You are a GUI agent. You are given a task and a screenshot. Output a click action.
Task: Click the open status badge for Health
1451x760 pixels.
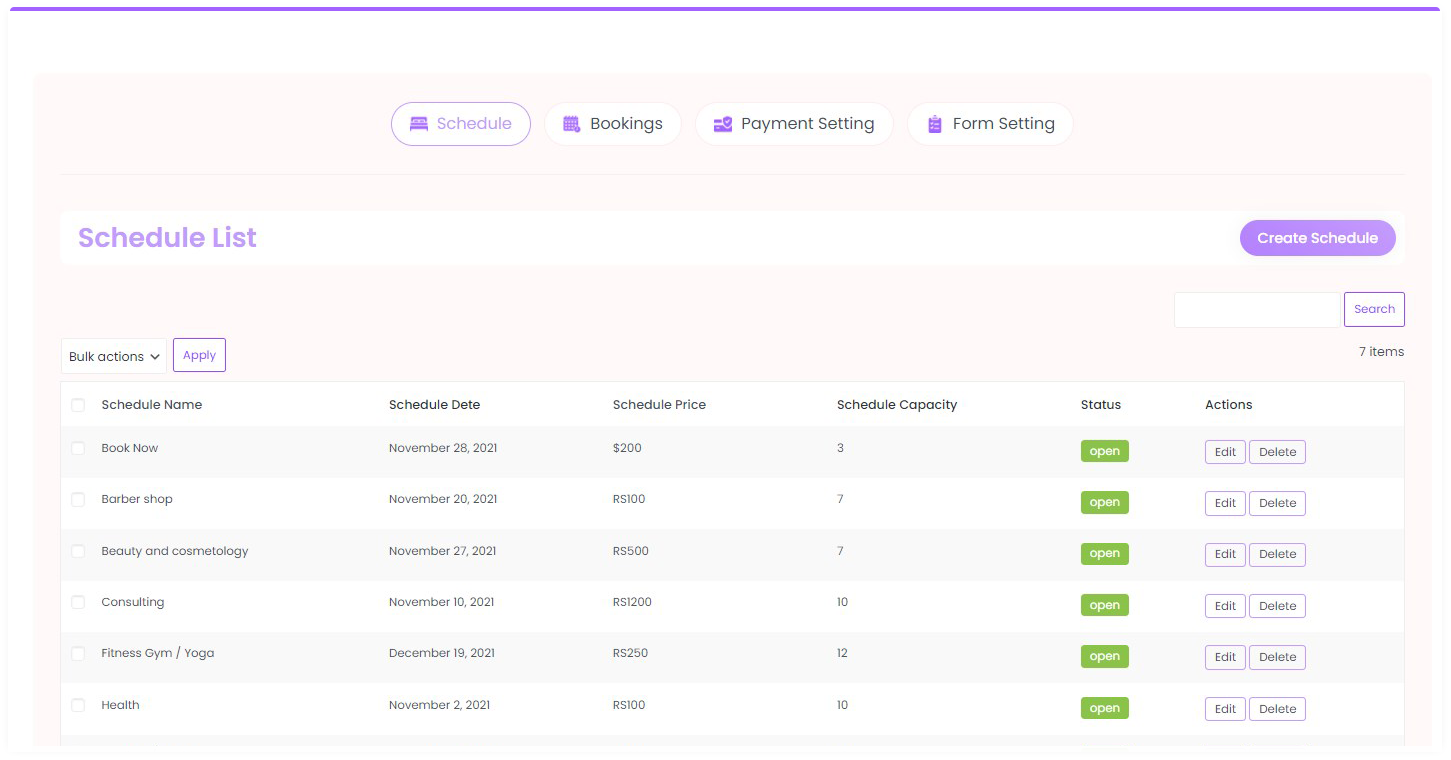tap(1104, 709)
